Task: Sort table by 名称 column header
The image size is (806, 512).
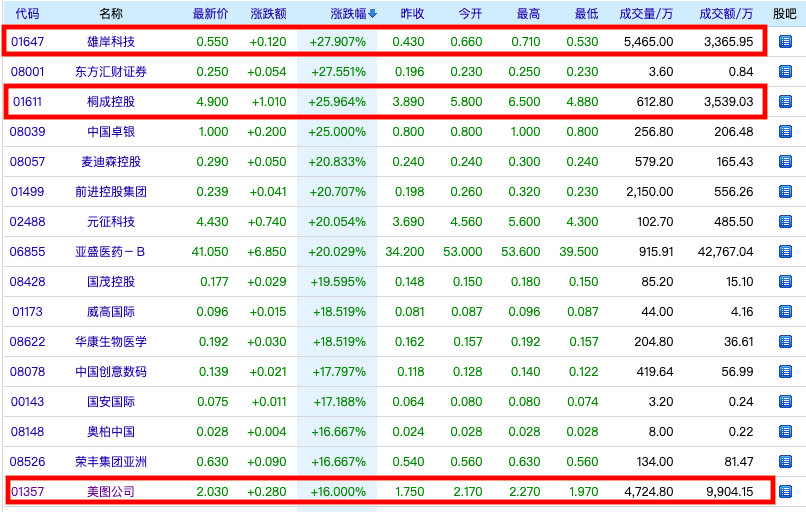Action: pyautogui.click(x=111, y=14)
